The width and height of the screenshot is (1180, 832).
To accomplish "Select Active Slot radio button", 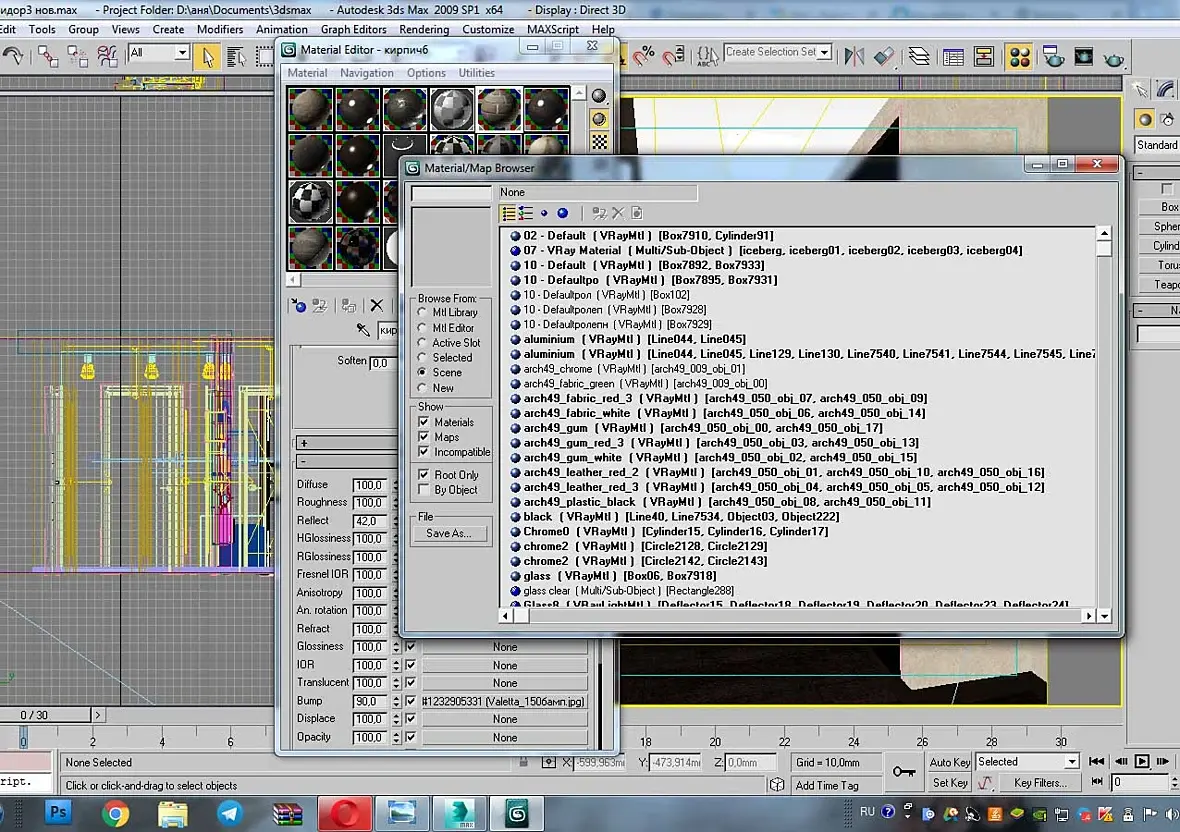I will pyautogui.click(x=421, y=342).
